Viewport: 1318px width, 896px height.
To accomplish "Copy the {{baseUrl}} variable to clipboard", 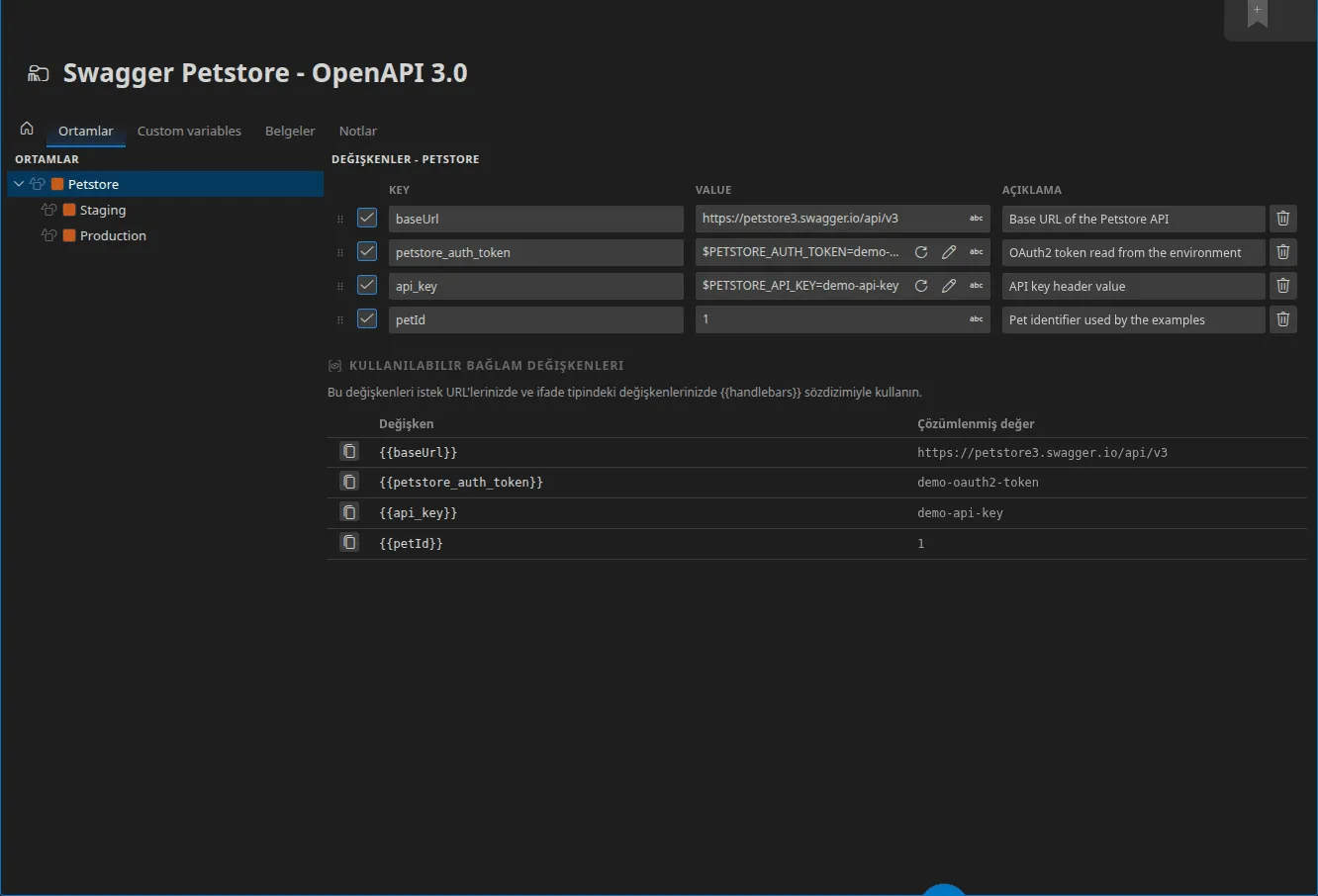I will (349, 452).
